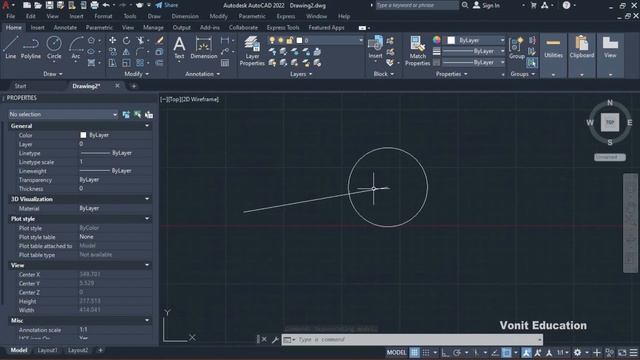Click the Match Properties tool
This screenshot has height=360, width=640.
point(417,51)
